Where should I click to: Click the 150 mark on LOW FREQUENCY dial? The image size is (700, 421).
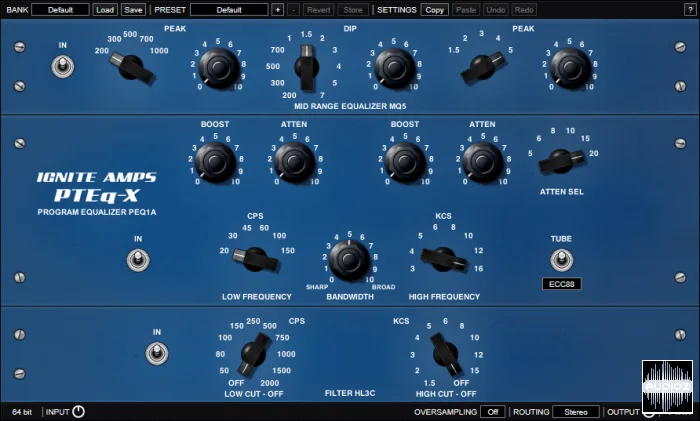(288, 250)
